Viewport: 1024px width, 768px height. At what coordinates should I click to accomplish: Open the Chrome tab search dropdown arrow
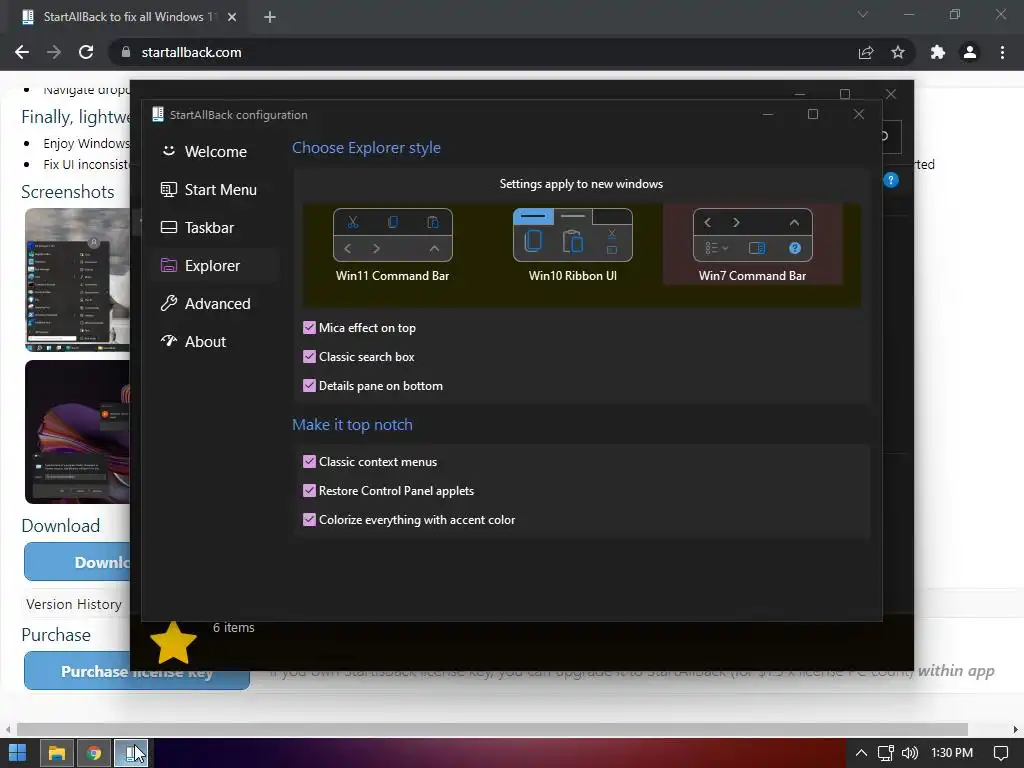(863, 14)
